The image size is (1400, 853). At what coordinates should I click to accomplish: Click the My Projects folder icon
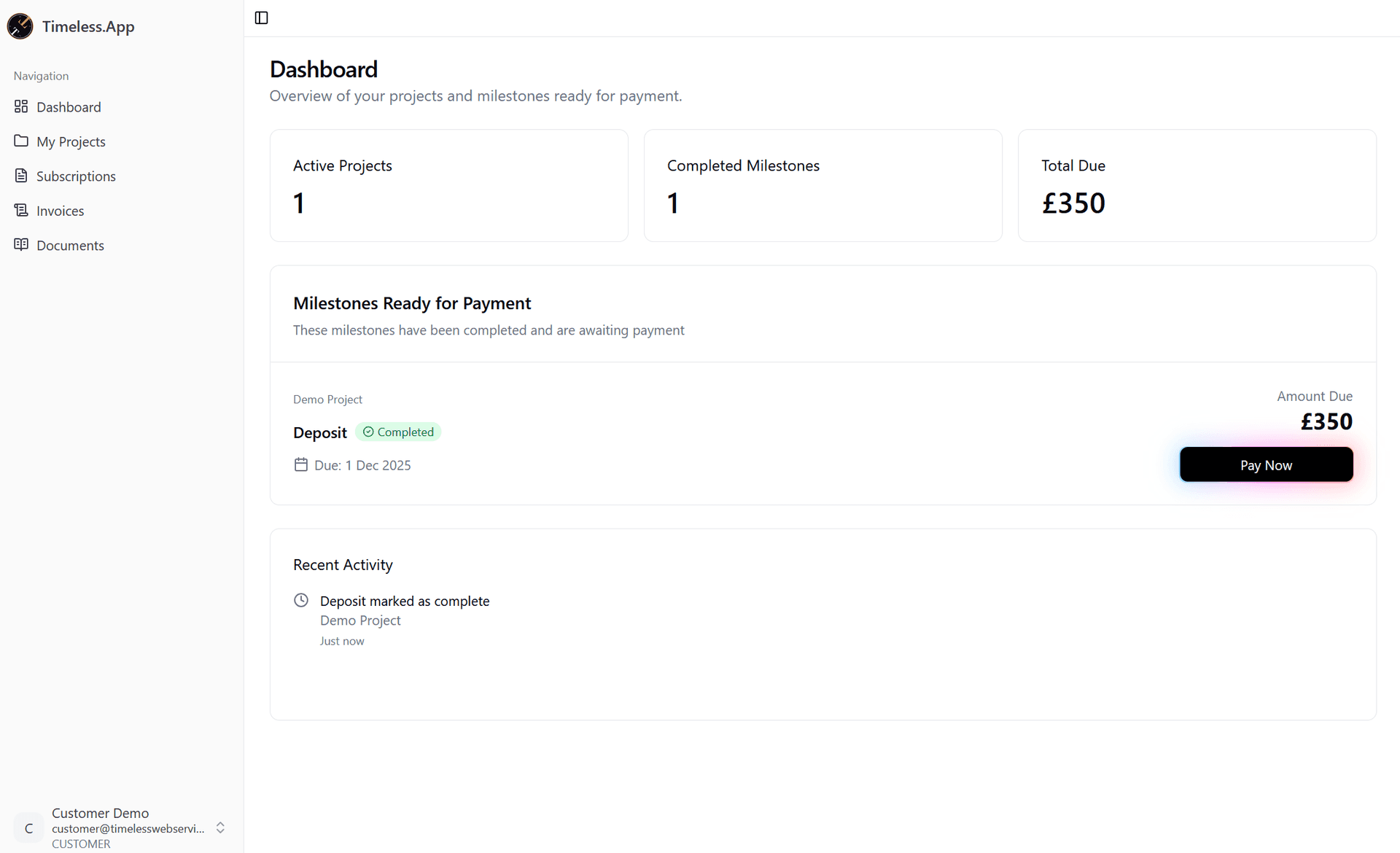click(x=22, y=141)
